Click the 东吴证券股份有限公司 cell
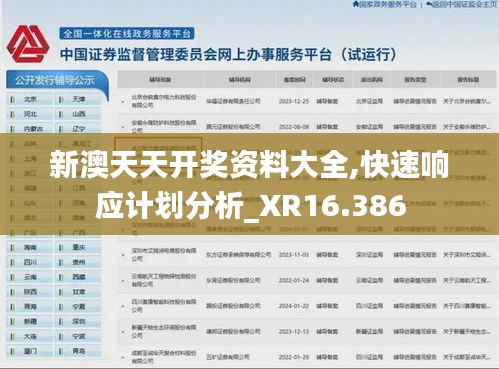This screenshot has width=499, height=369. click(233, 280)
